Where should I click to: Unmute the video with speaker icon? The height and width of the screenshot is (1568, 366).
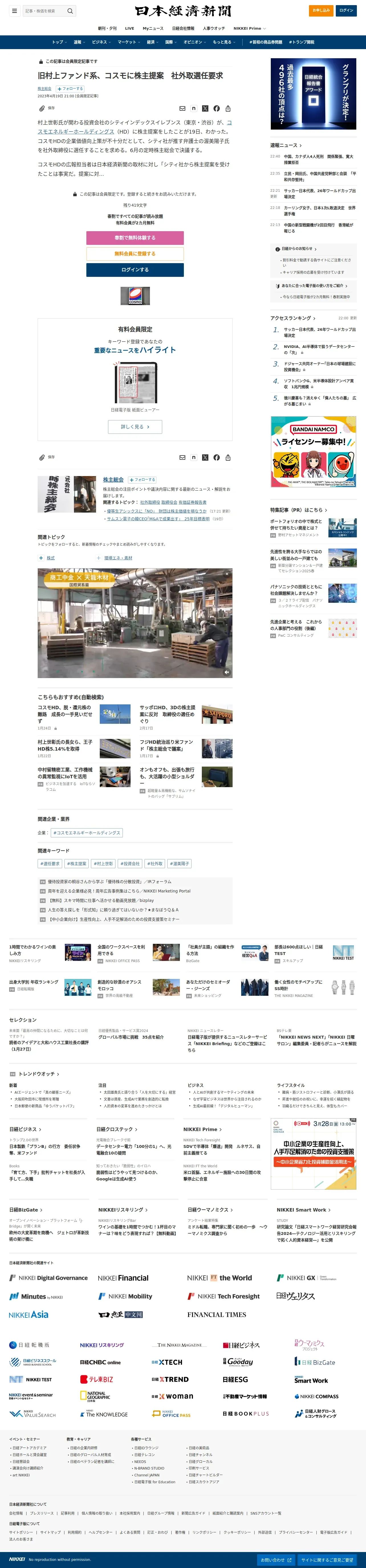click(227, 672)
